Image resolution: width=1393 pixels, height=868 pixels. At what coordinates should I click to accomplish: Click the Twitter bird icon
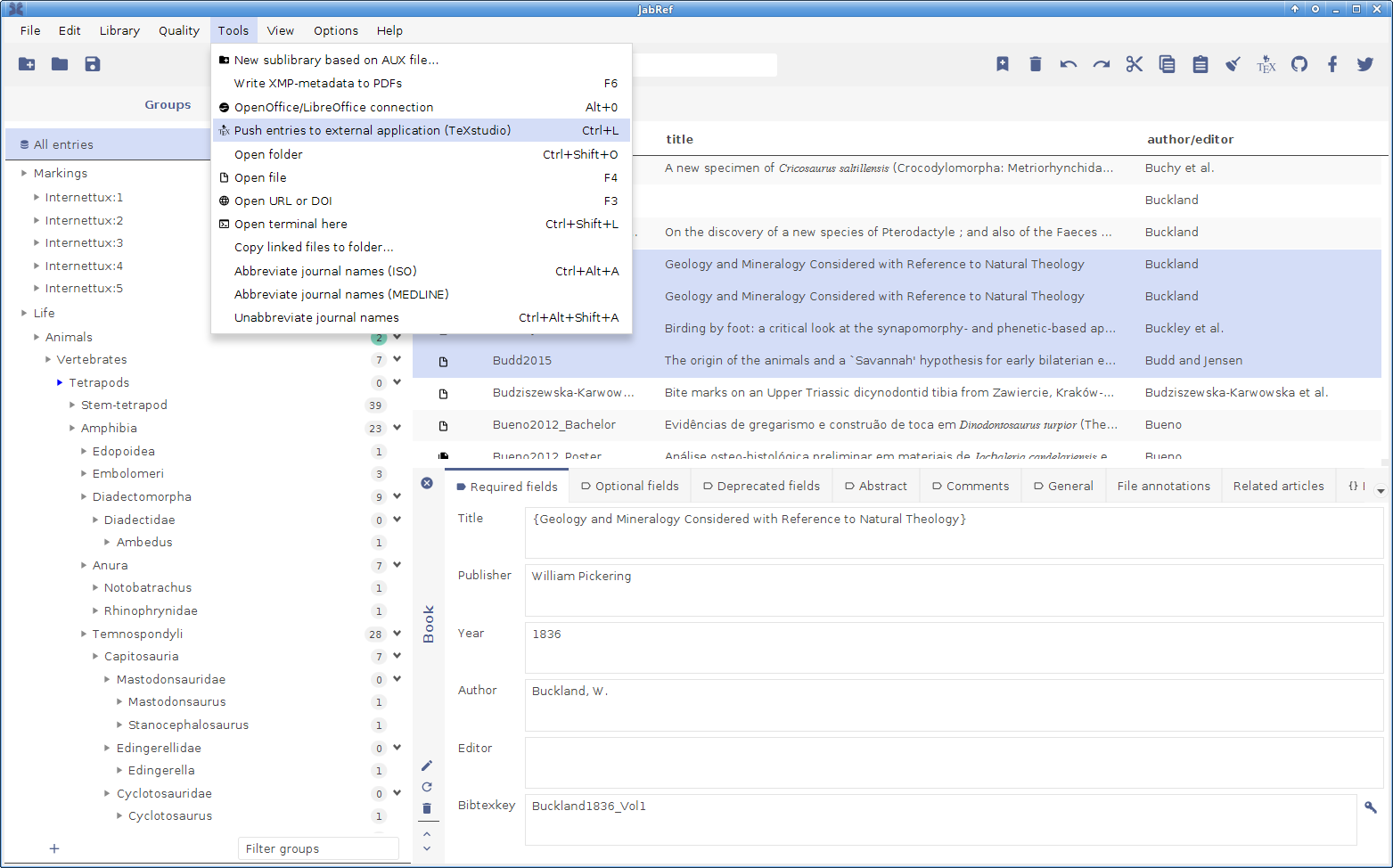click(1365, 64)
